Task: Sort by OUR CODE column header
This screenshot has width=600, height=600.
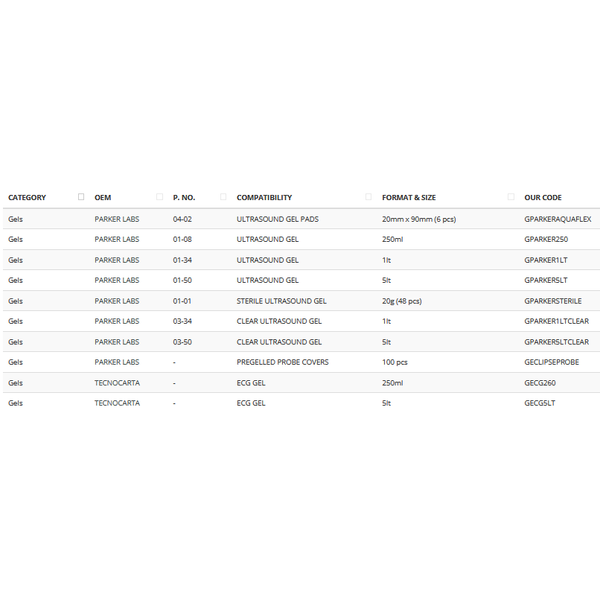Action: point(543,197)
